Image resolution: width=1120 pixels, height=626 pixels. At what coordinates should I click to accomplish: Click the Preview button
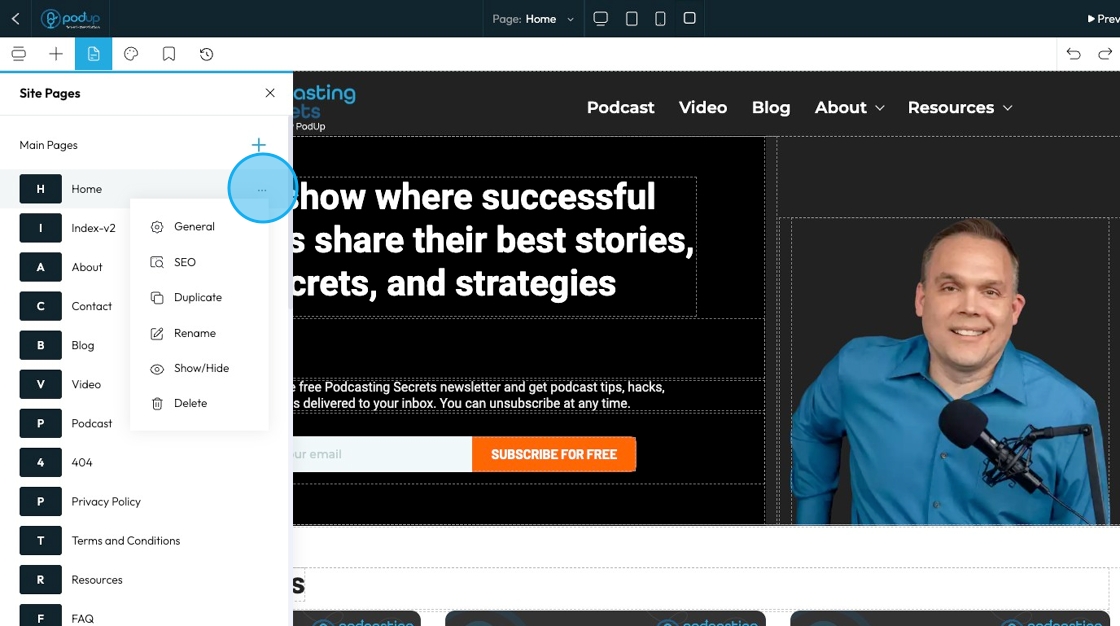click(x=1103, y=19)
